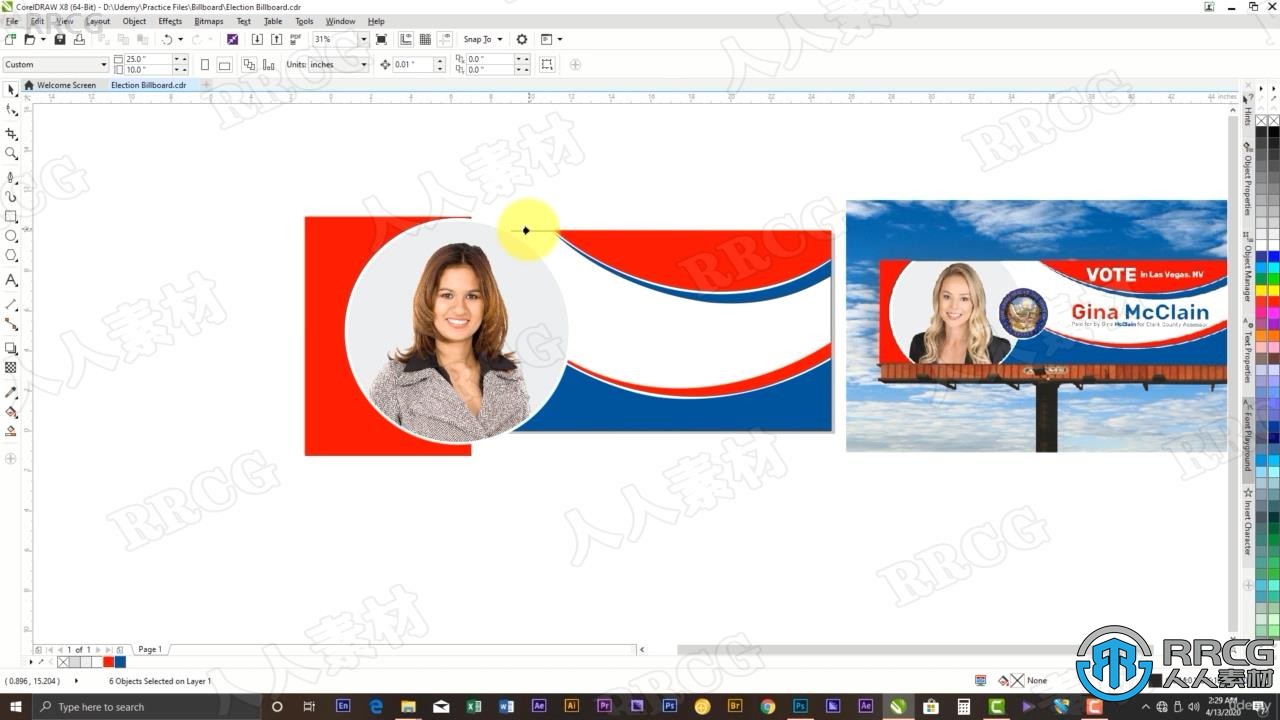1280x720 pixels.
Task: Toggle Show grid button
Action: click(425, 39)
